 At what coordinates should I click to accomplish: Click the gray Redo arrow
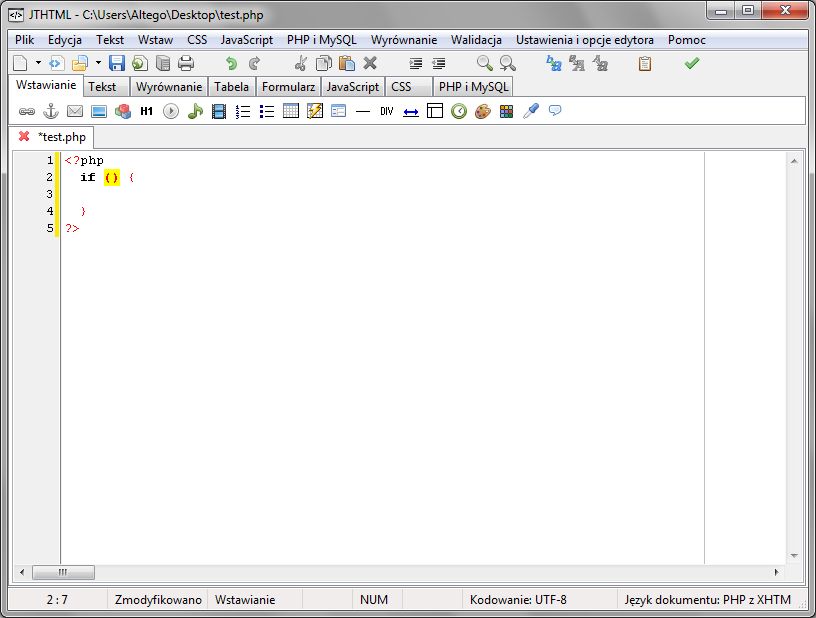point(254,63)
